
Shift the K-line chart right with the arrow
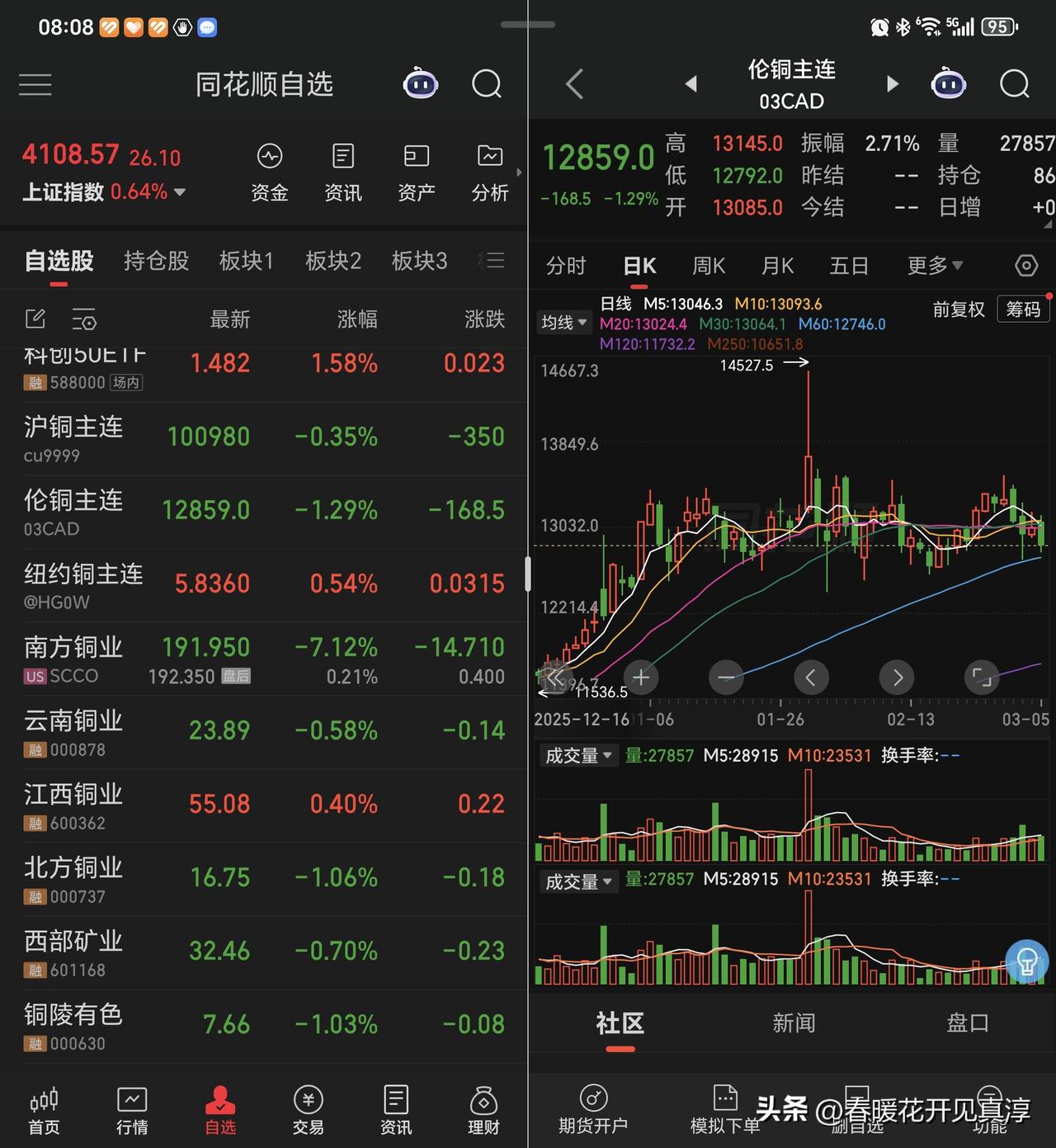click(x=897, y=678)
